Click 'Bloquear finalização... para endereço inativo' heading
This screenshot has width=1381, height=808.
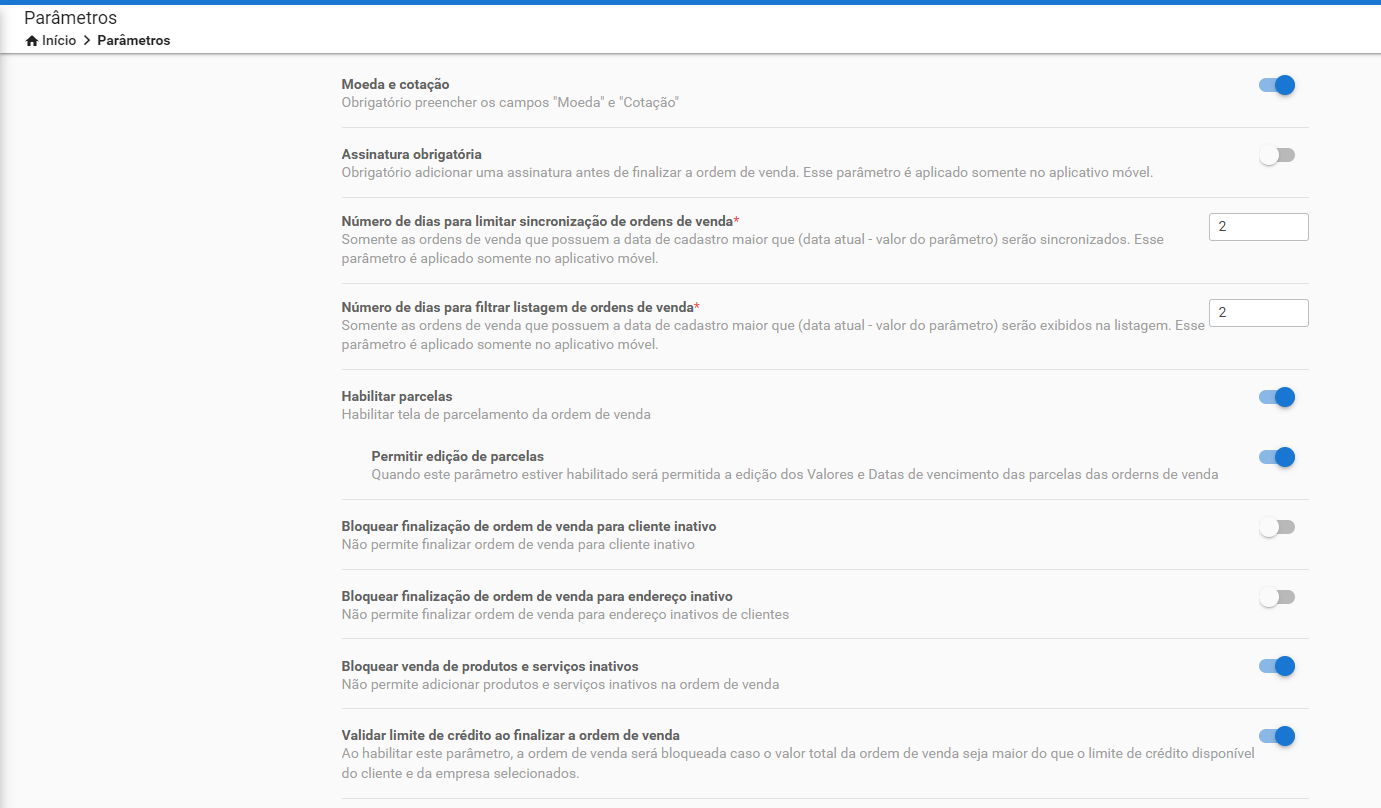pos(537,596)
